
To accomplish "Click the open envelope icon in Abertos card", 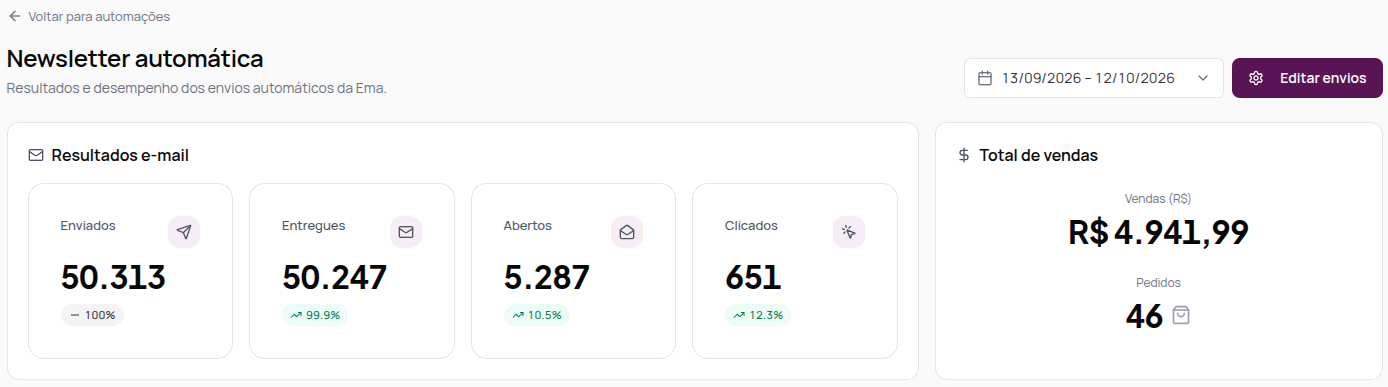I will pos(627,232).
